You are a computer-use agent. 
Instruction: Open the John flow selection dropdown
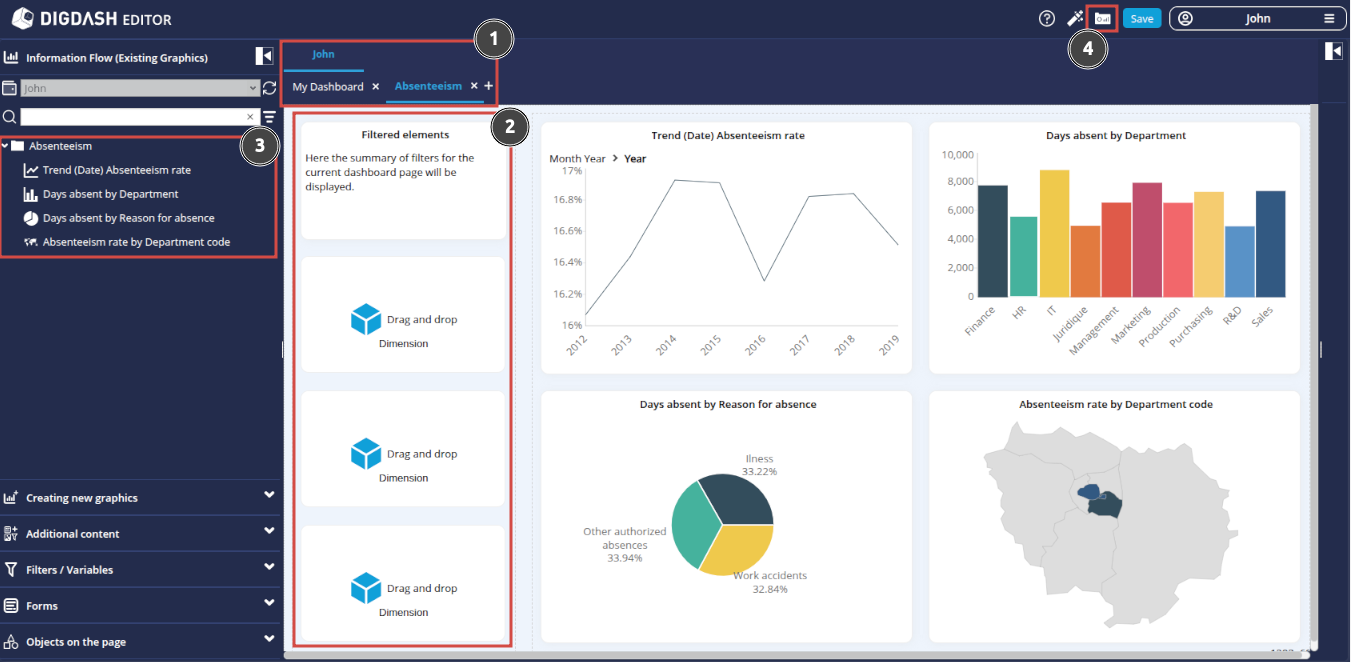138,88
